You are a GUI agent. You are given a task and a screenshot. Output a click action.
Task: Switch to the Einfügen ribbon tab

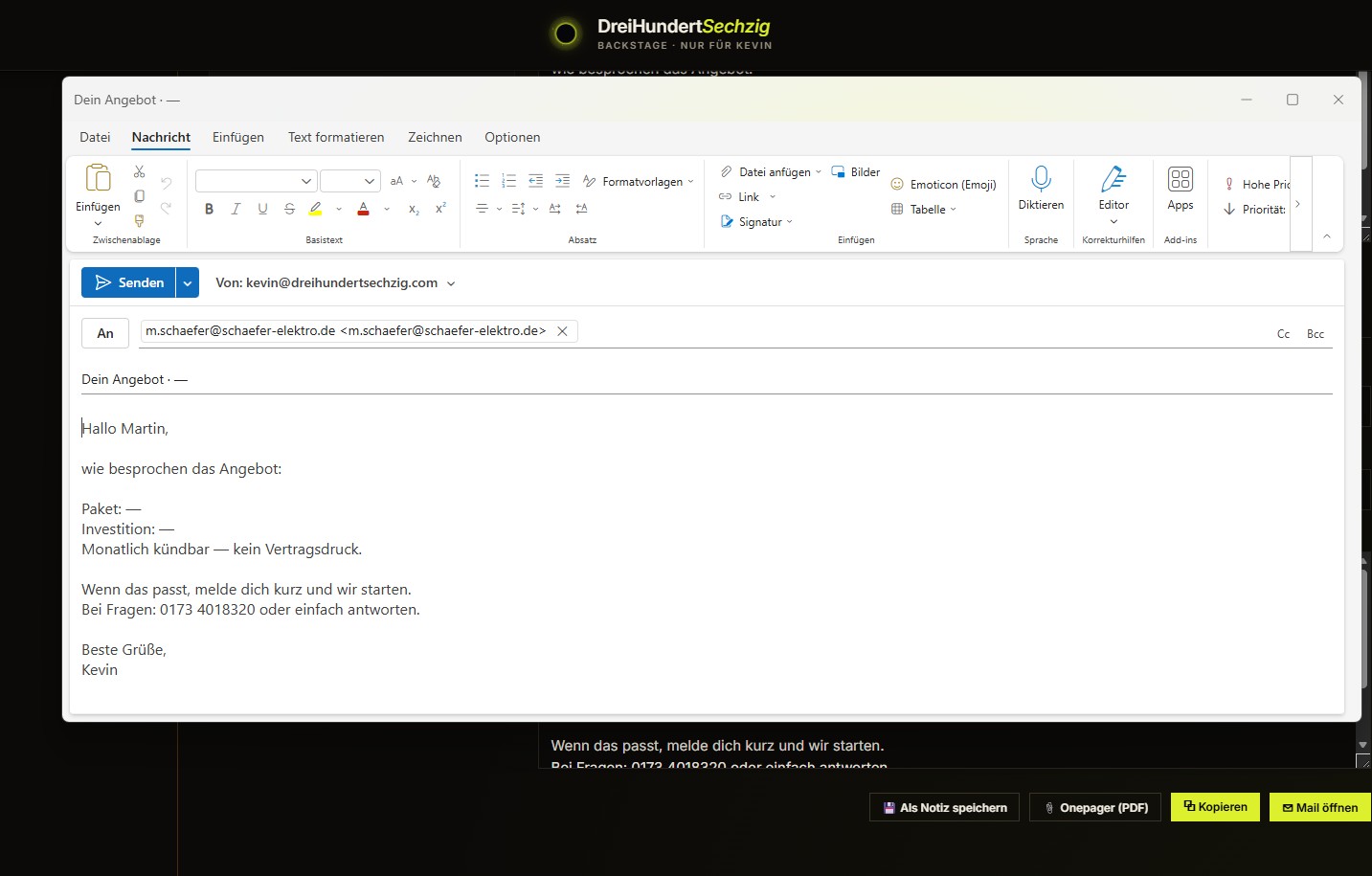[x=238, y=137]
